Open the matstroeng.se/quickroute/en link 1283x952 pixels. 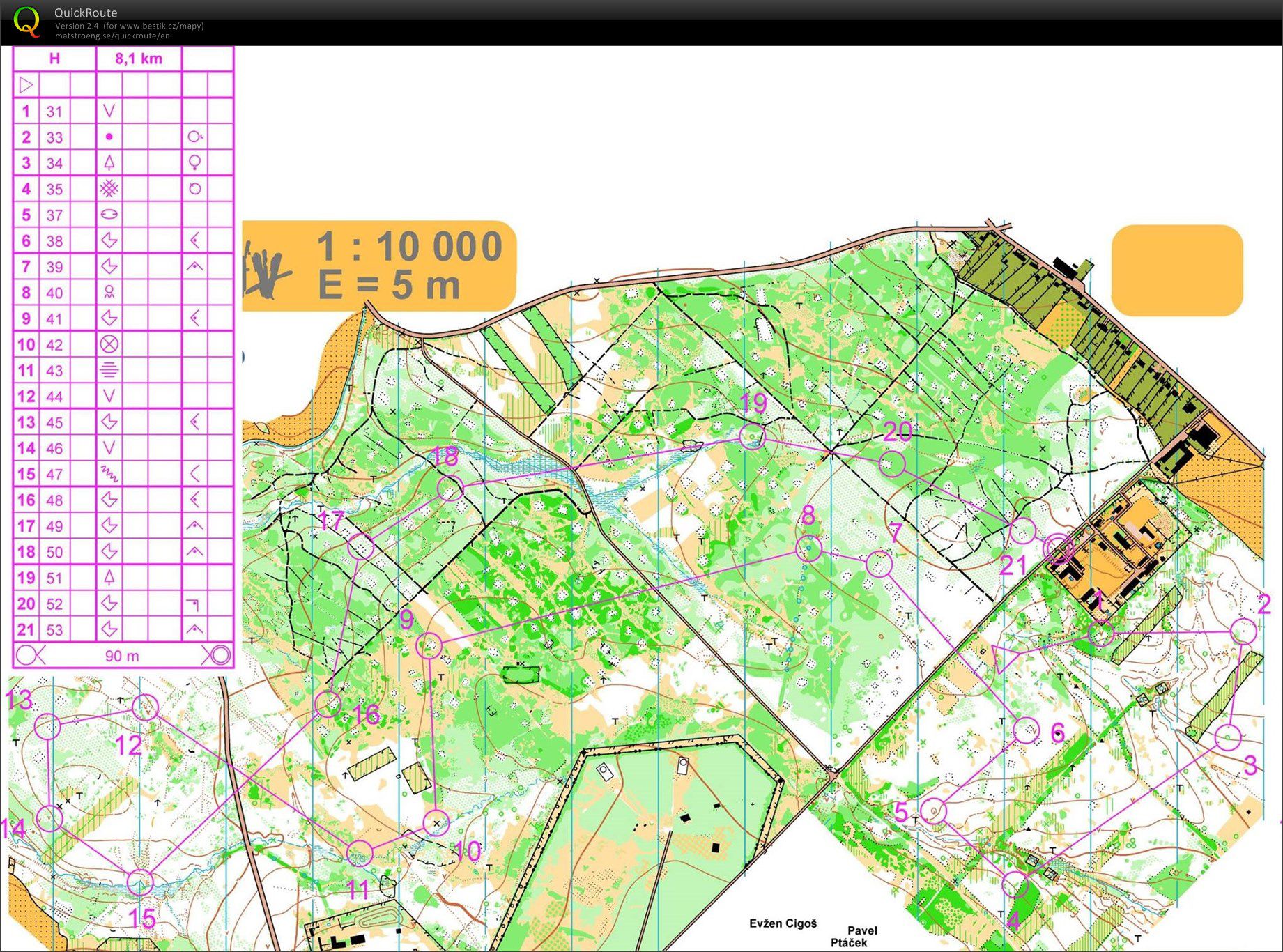point(112,36)
